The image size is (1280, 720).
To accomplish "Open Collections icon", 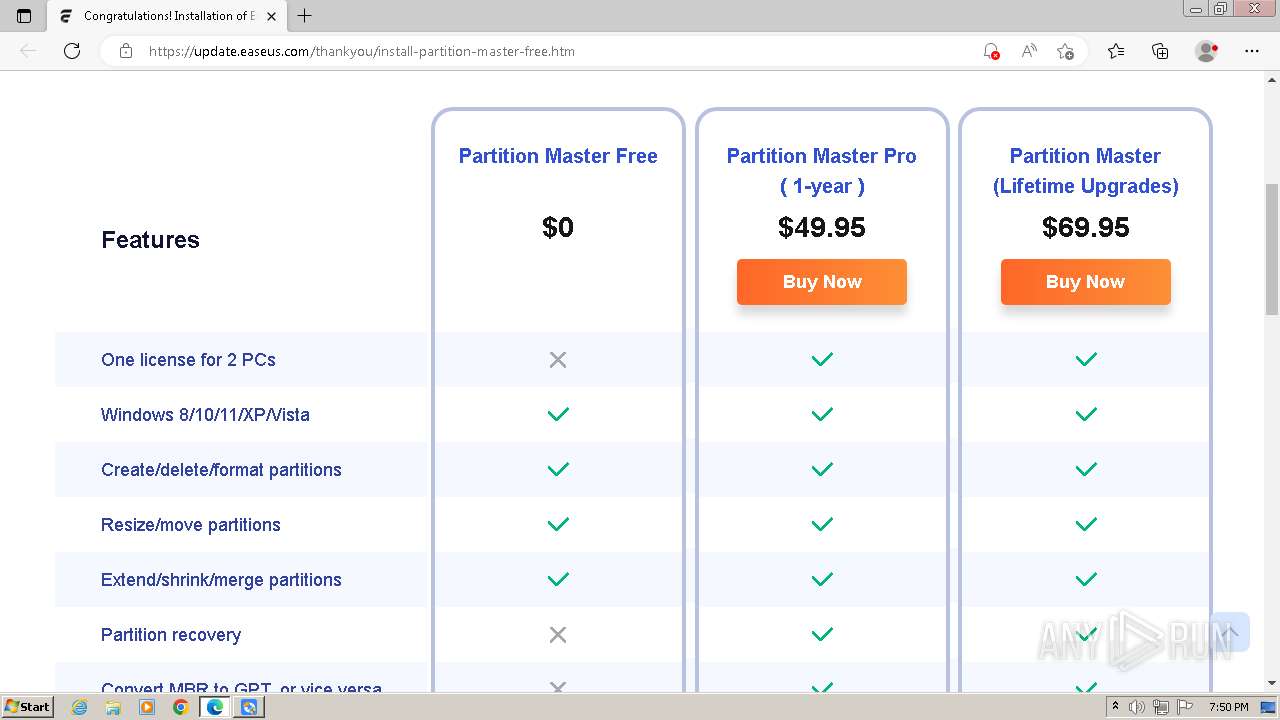I will 1160,51.
